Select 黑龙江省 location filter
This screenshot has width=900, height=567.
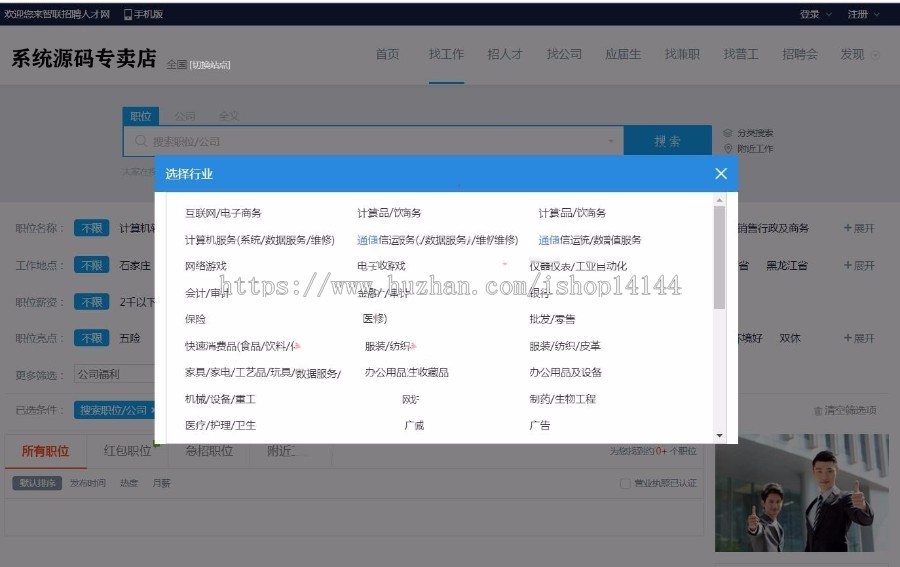(x=787, y=265)
